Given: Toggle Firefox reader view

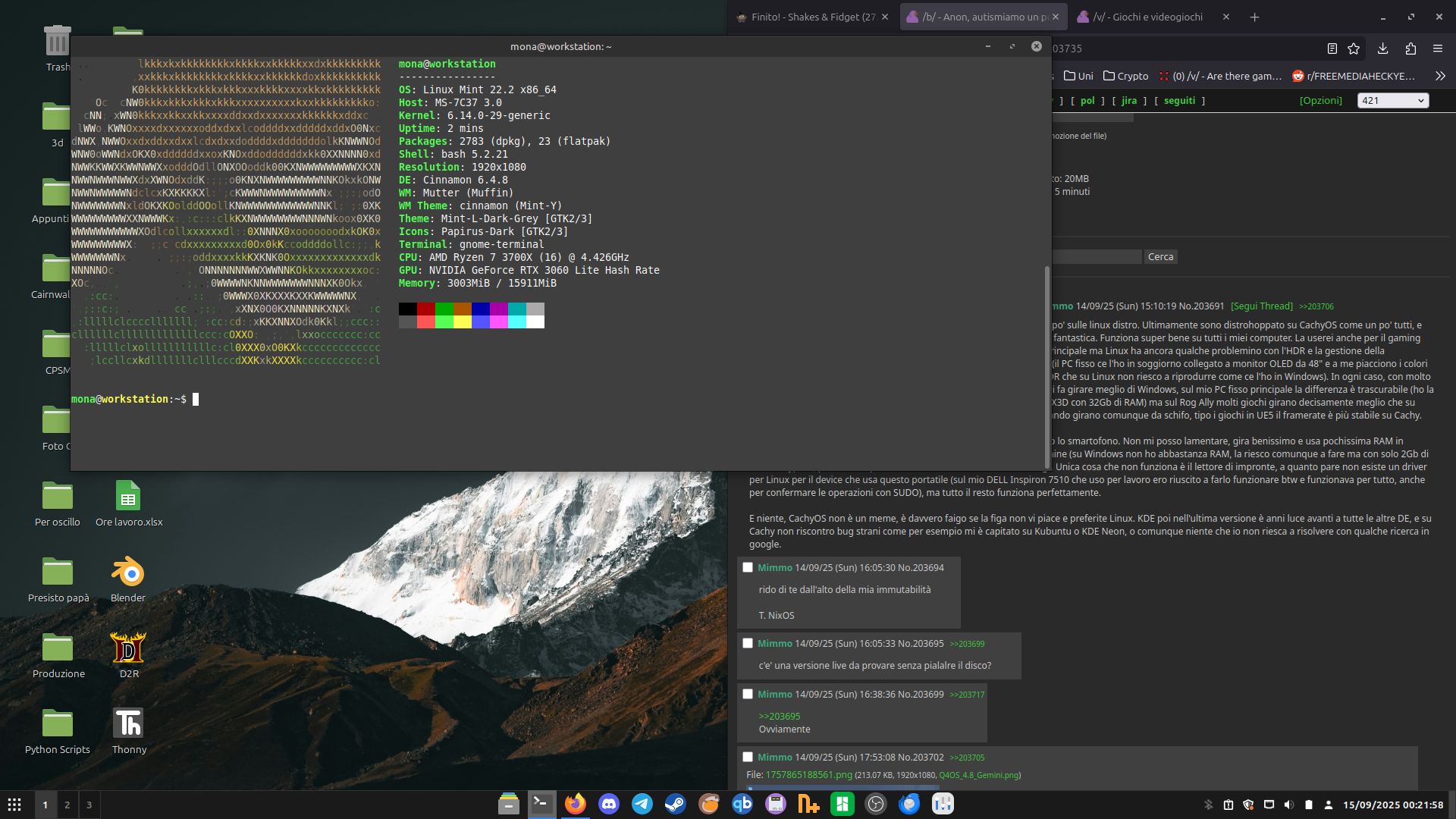Looking at the screenshot, I should tap(1332, 49).
